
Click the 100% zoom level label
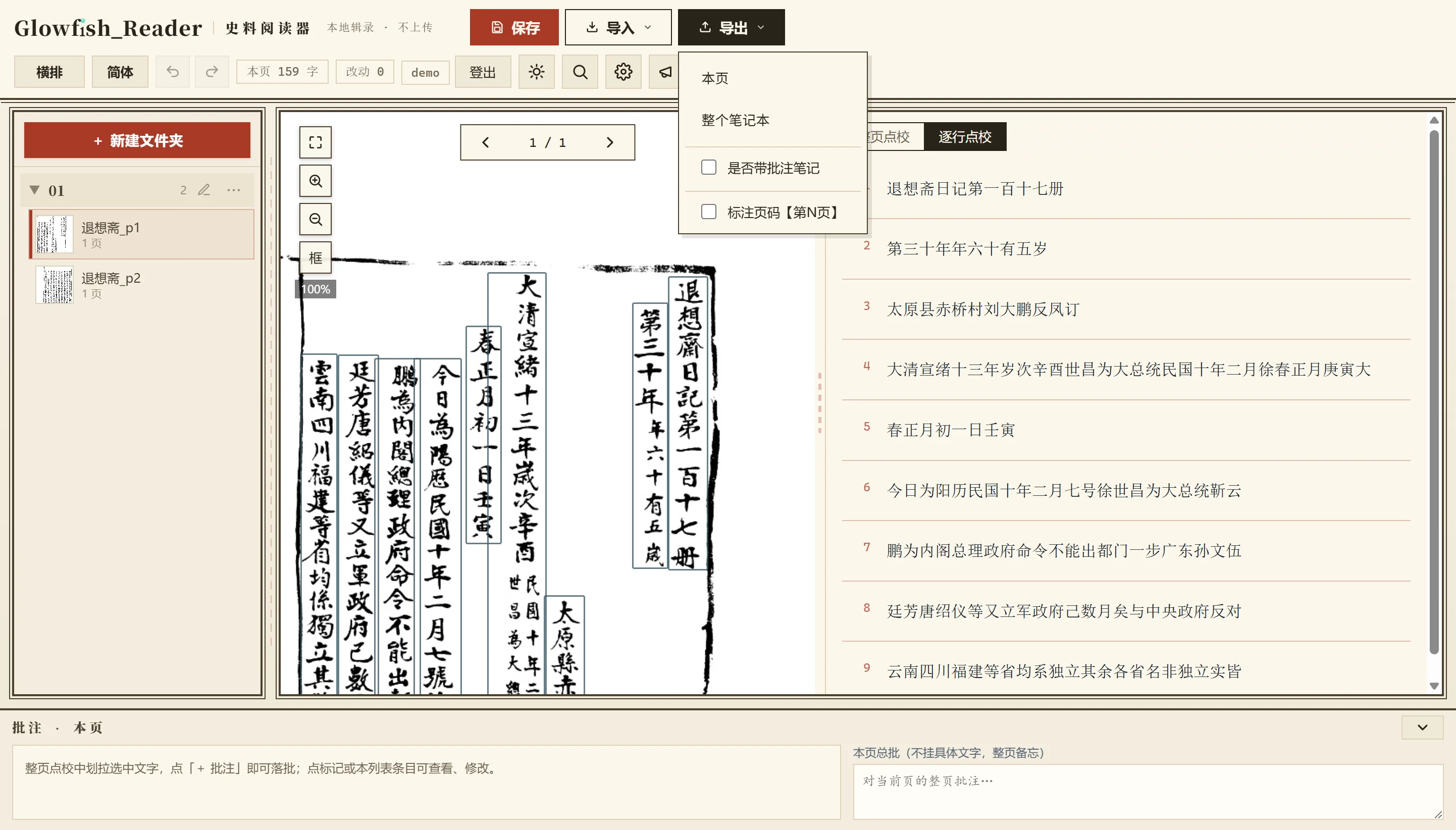(315, 289)
